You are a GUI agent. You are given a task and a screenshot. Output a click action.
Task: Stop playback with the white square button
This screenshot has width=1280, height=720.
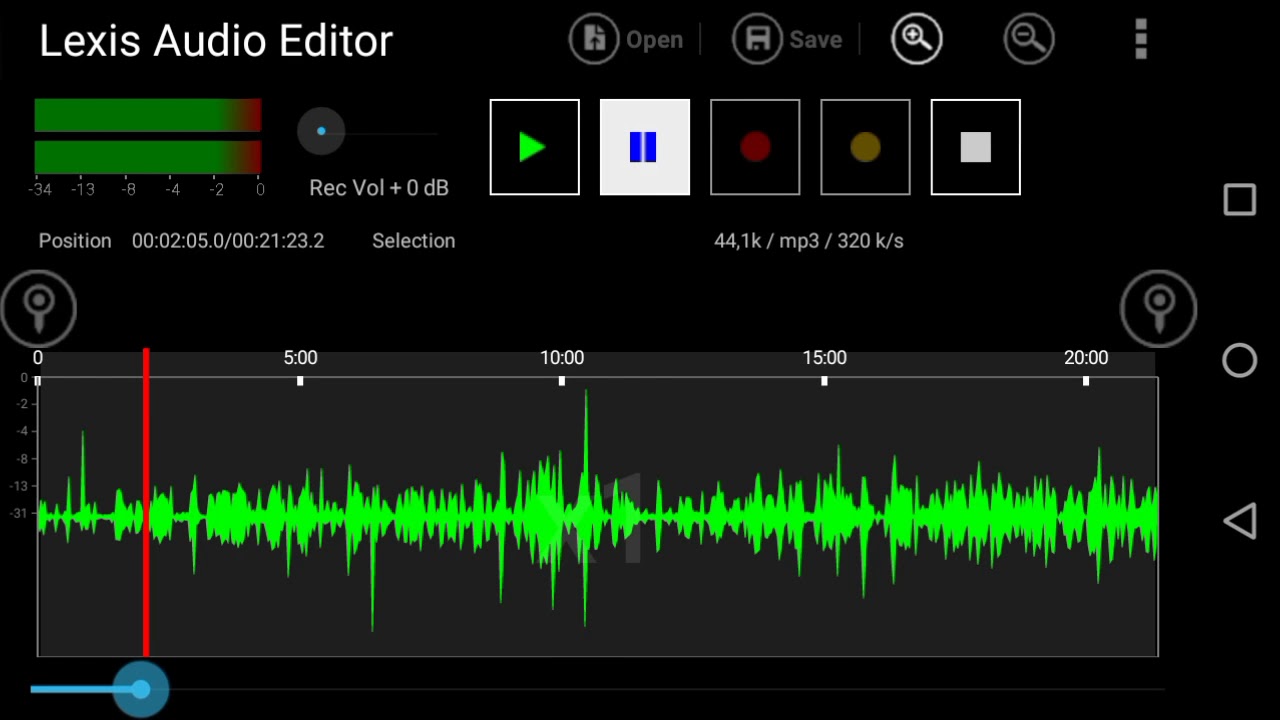pos(975,147)
